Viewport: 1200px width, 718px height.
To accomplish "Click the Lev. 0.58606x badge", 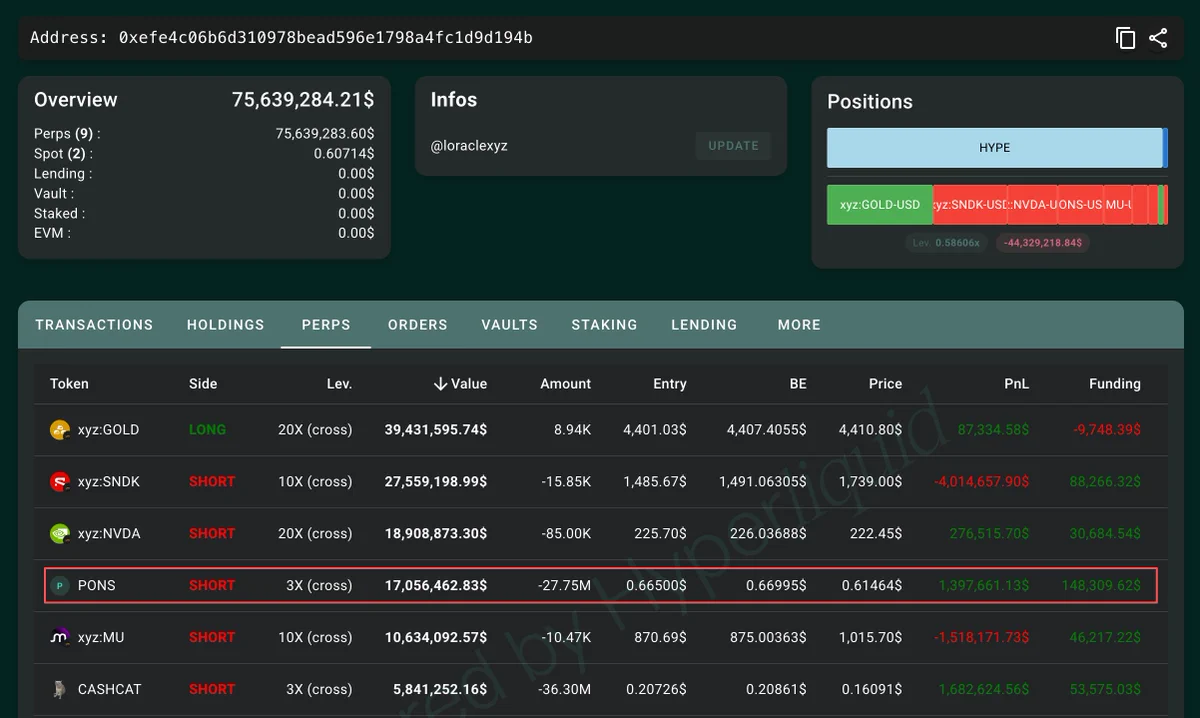I will (x=947, y=243).
